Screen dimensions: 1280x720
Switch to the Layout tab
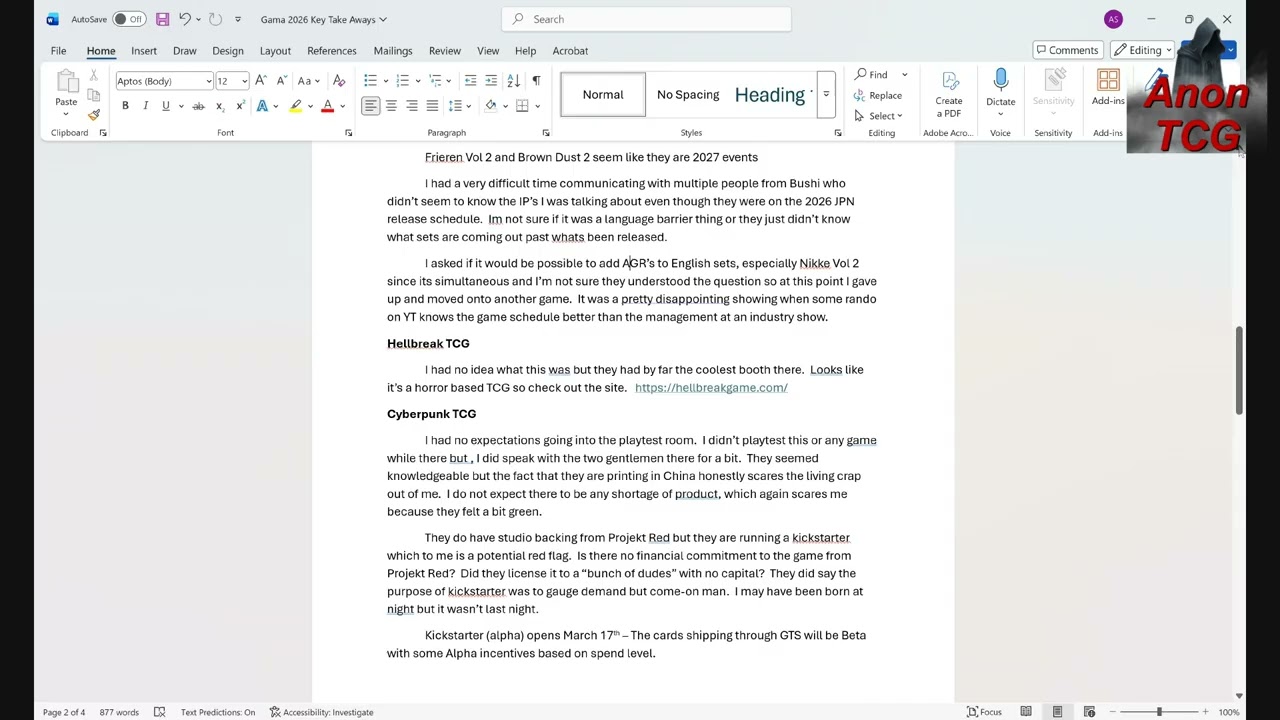pyautogui.click(x=275, y=51)
